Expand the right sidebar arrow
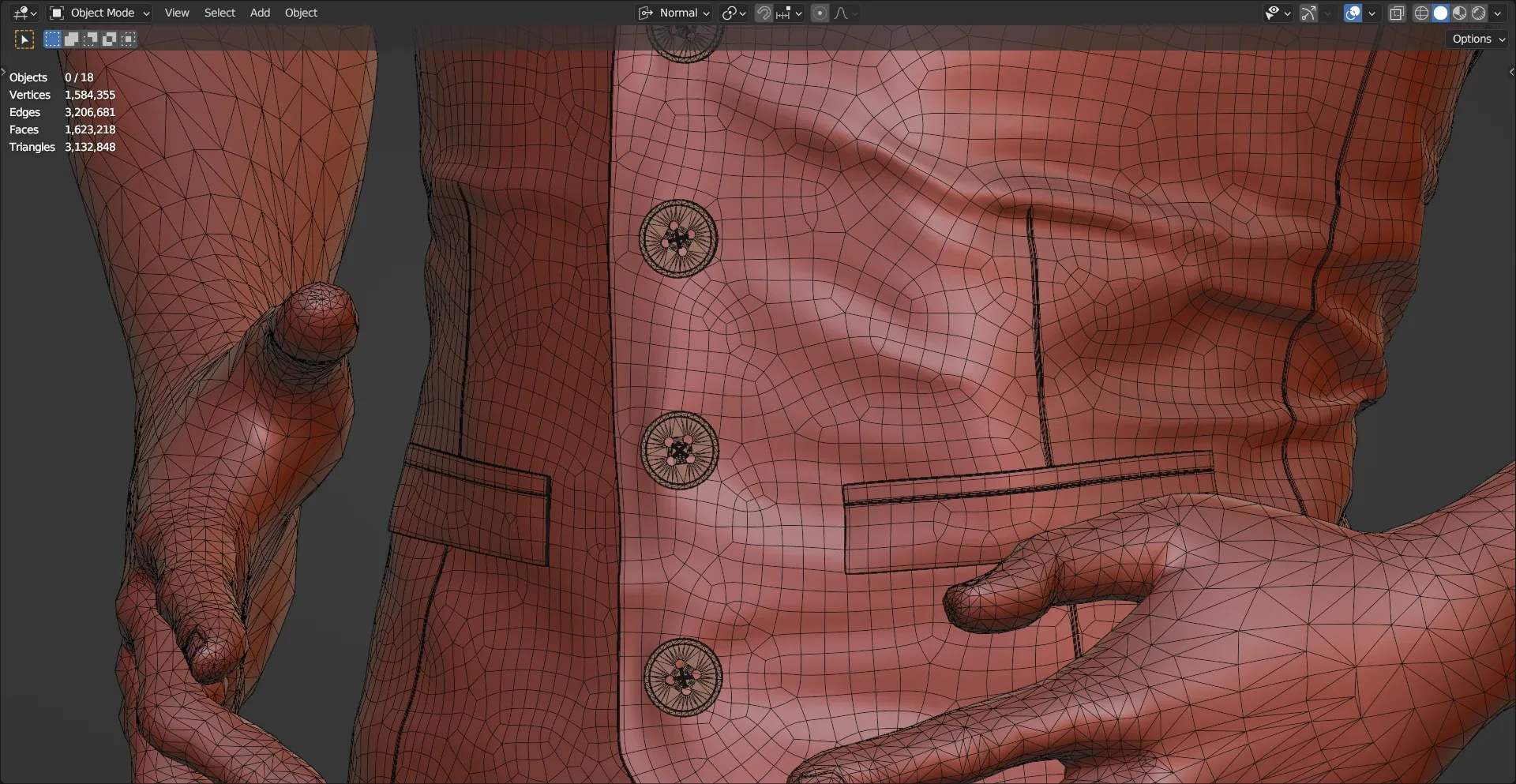The width and height of the screenshot is (1516, 784). (1511, 72)
